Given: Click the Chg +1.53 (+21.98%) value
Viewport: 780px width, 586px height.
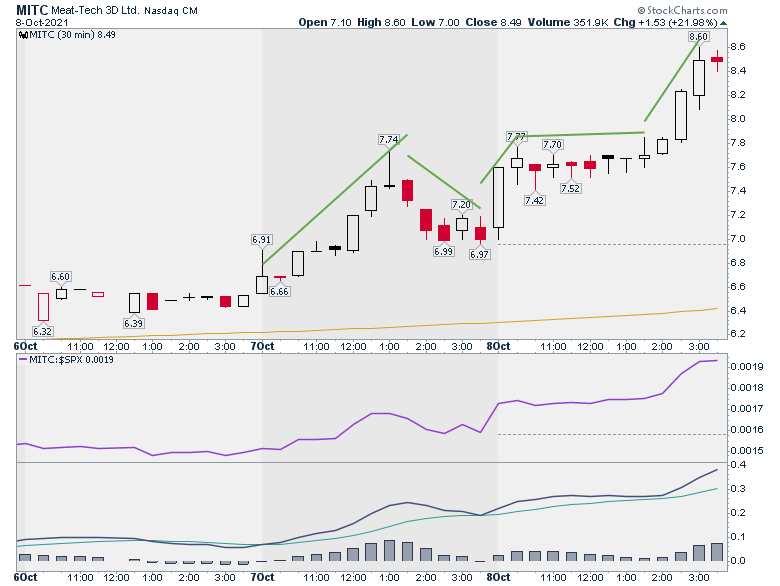Looking at the screenshot, I should tap(665, 22).
